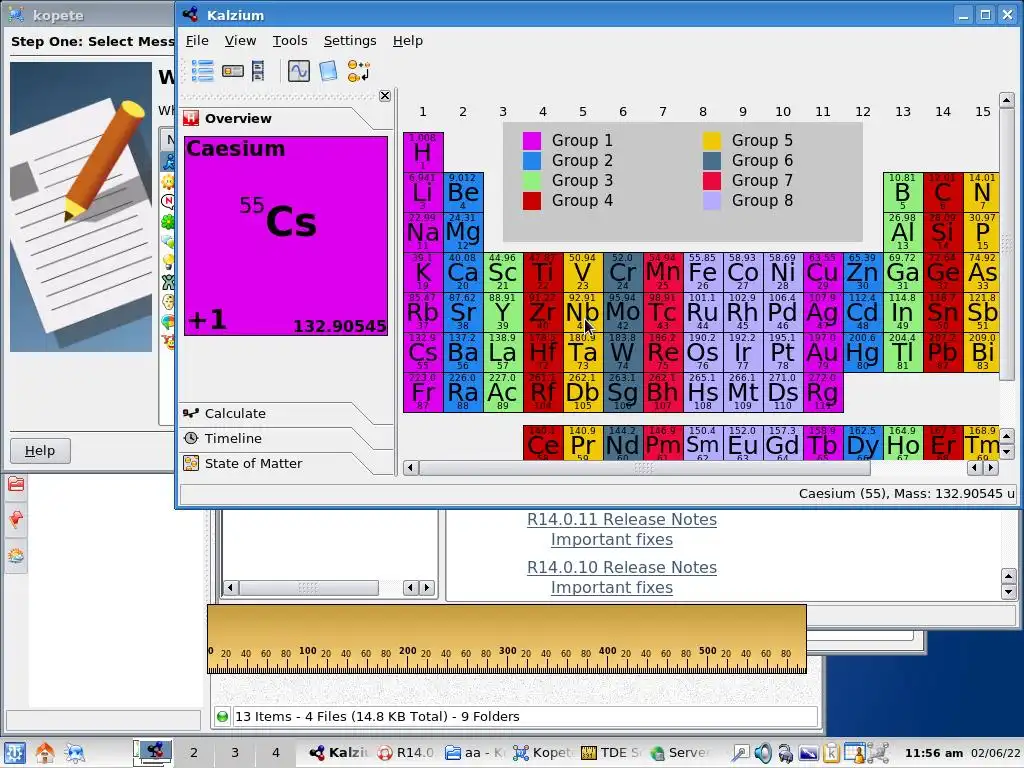Click the red folder sidebar icon
The image size is (1024, 768).
16,484
